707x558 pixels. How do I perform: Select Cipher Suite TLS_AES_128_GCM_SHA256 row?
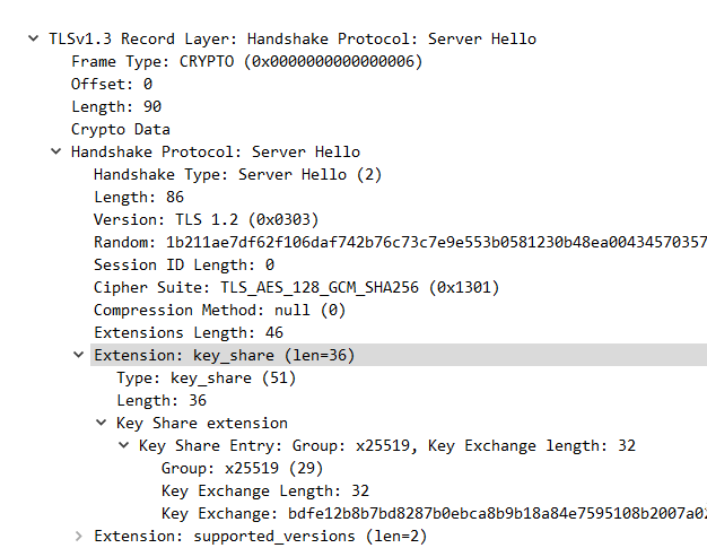(296, 287)
